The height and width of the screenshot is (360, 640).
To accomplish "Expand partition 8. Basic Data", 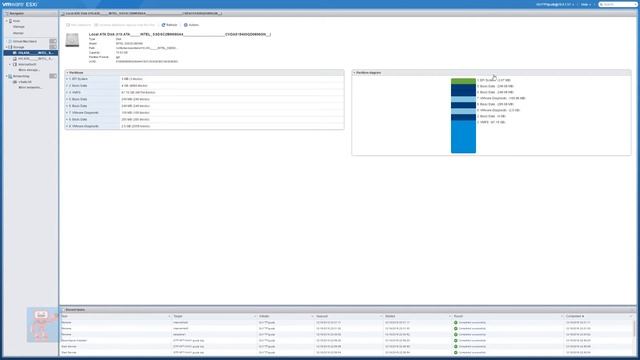I will tap(67, 119).
